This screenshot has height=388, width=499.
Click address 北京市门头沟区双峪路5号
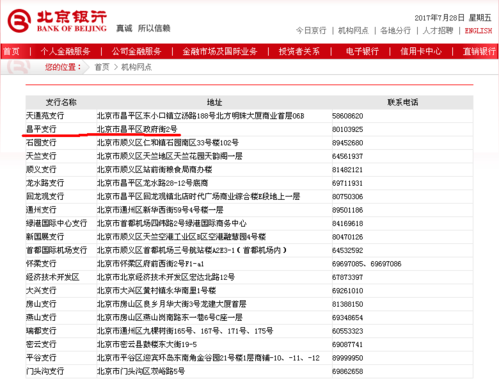click(x=141, y=371)
